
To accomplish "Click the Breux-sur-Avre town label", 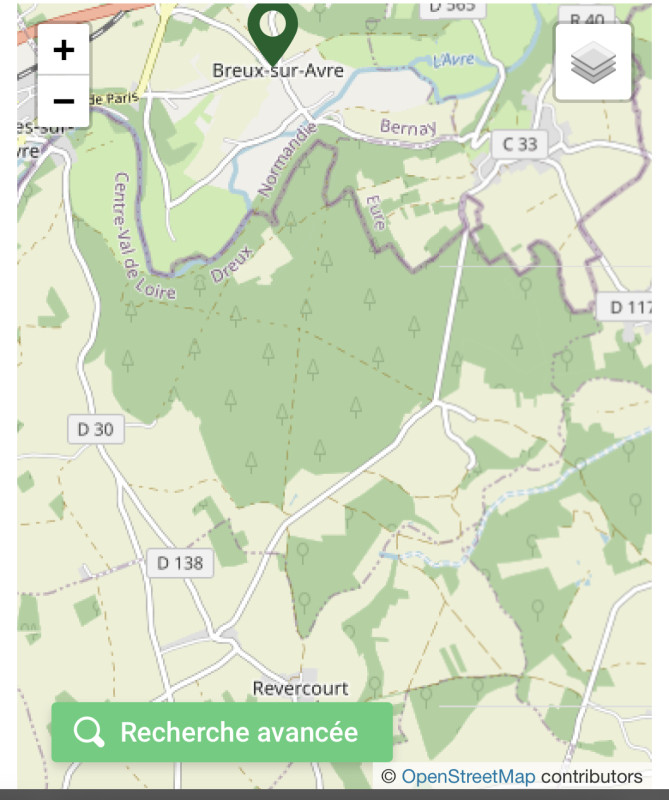I will 278,71.
